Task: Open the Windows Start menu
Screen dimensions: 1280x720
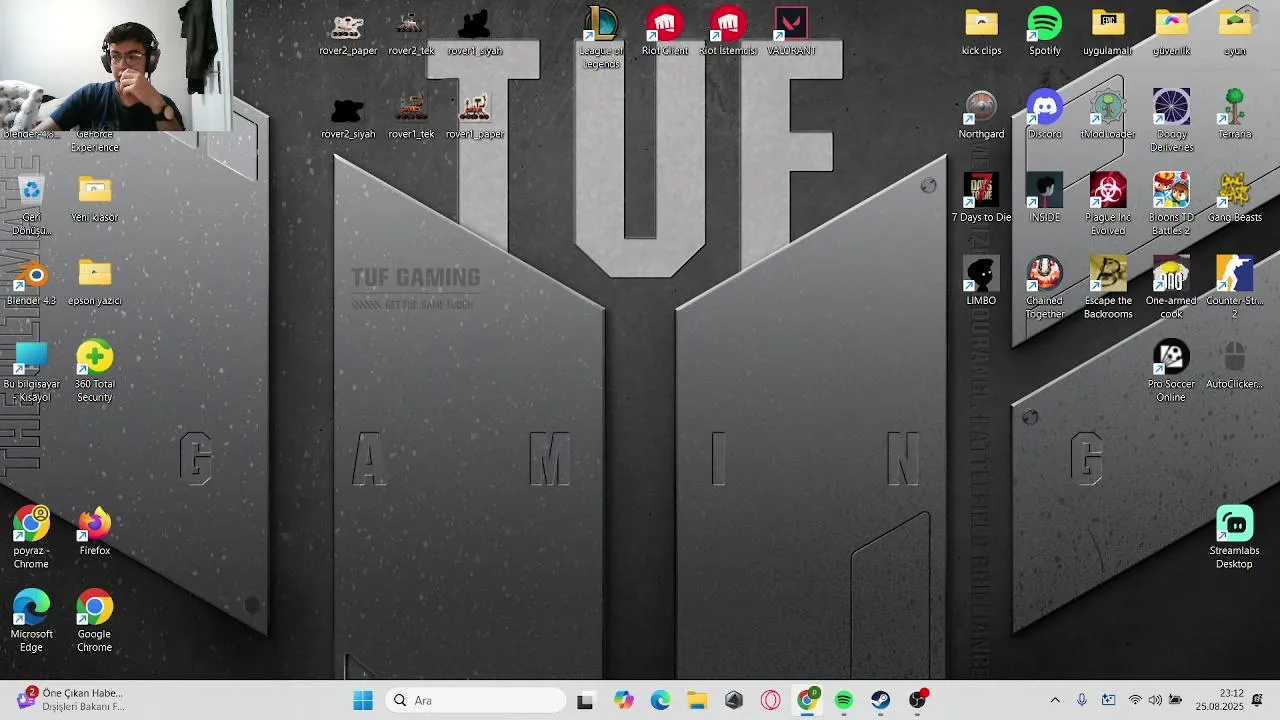Action: (x=362, y=700)
